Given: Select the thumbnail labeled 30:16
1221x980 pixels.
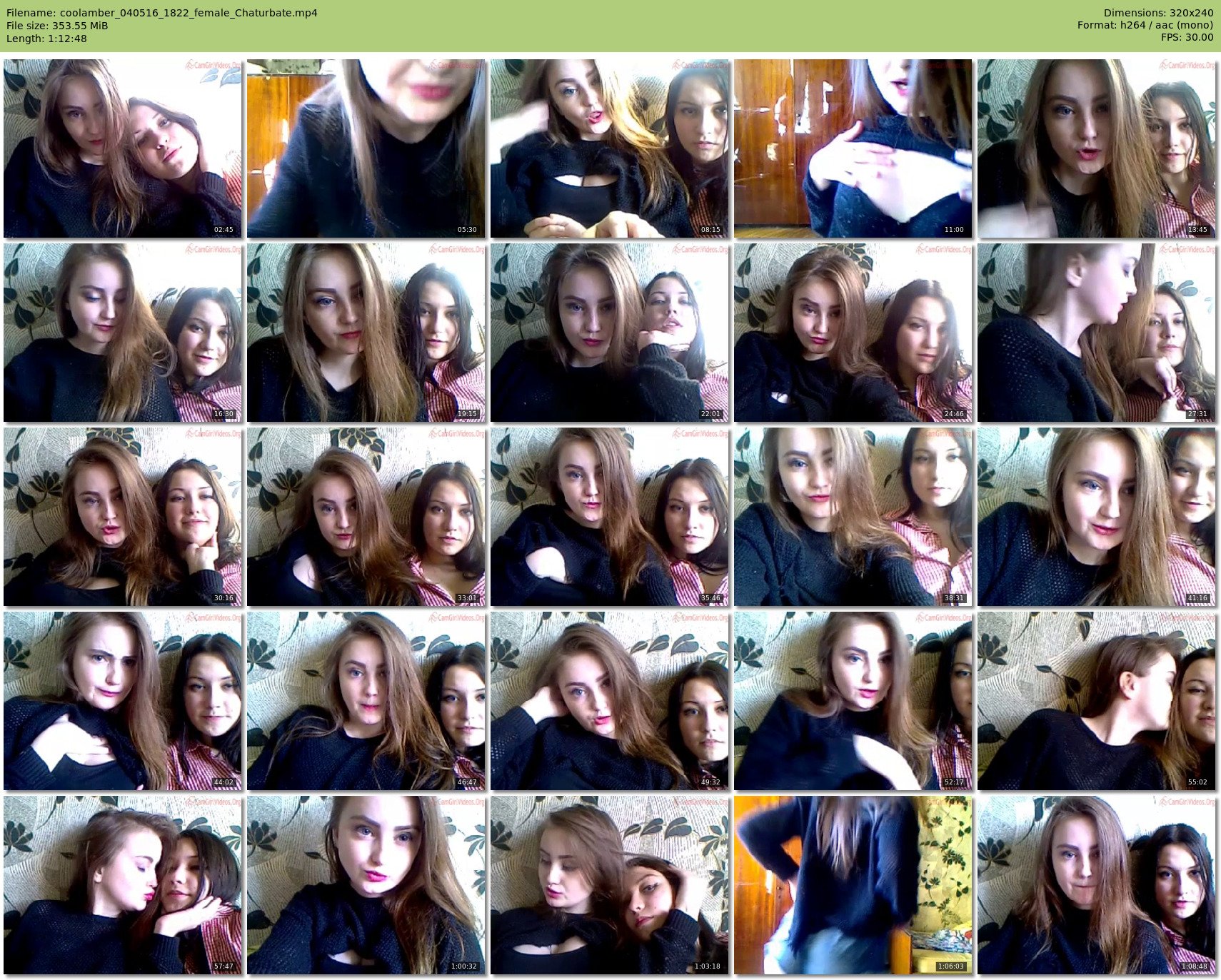Looking at the screenshot, I should point(123,517).
